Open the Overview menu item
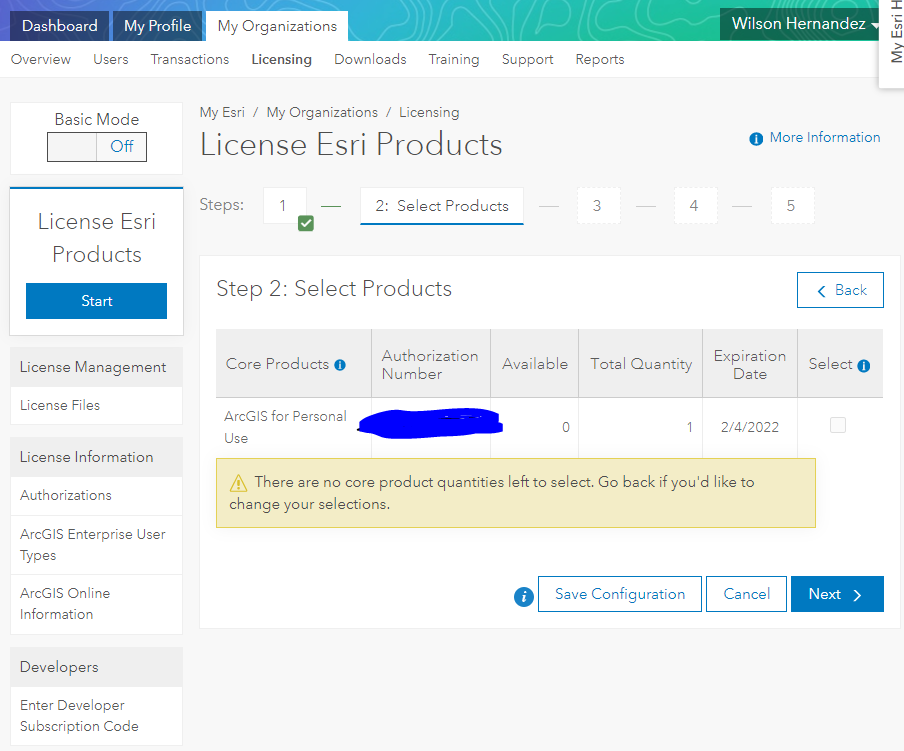The height and width of the screenshot is (751, 904). (41, 59)
